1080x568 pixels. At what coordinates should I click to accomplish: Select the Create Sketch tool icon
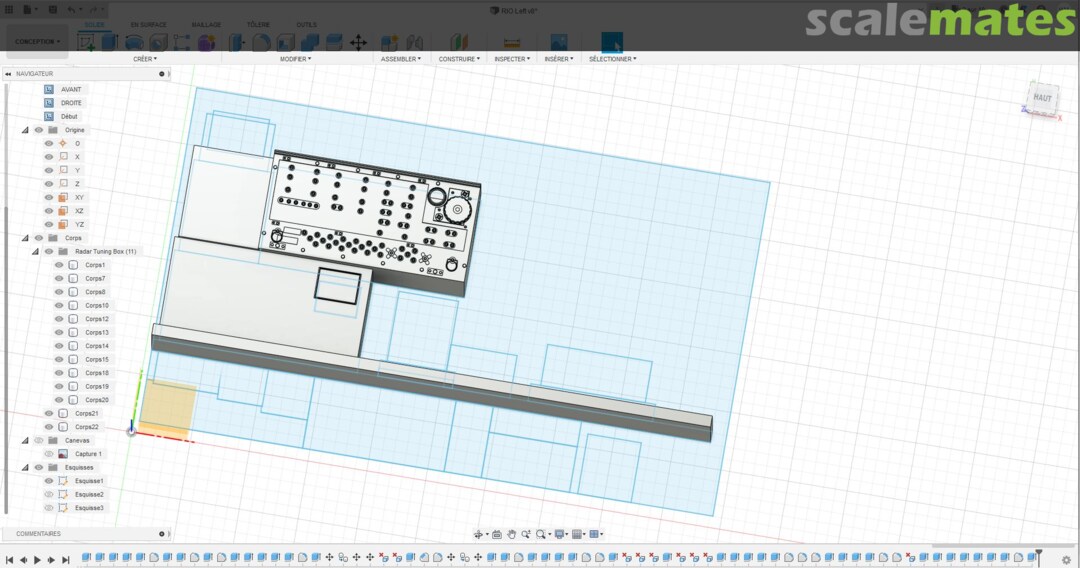(87, 42)
